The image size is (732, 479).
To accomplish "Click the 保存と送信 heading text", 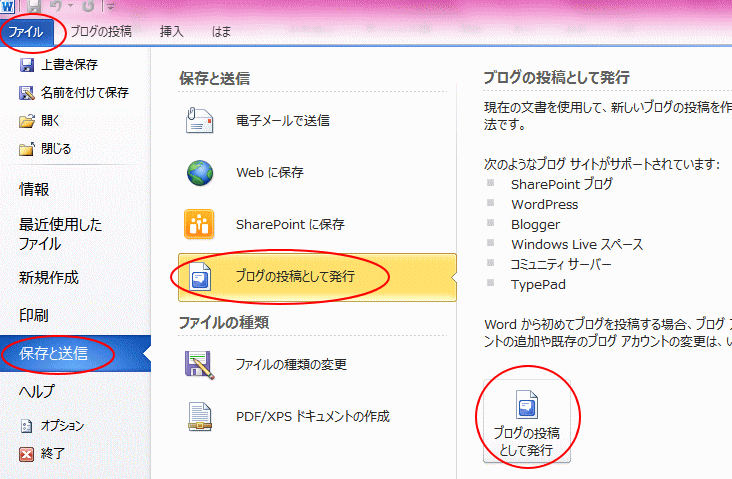I will click(x=214, y=78).
